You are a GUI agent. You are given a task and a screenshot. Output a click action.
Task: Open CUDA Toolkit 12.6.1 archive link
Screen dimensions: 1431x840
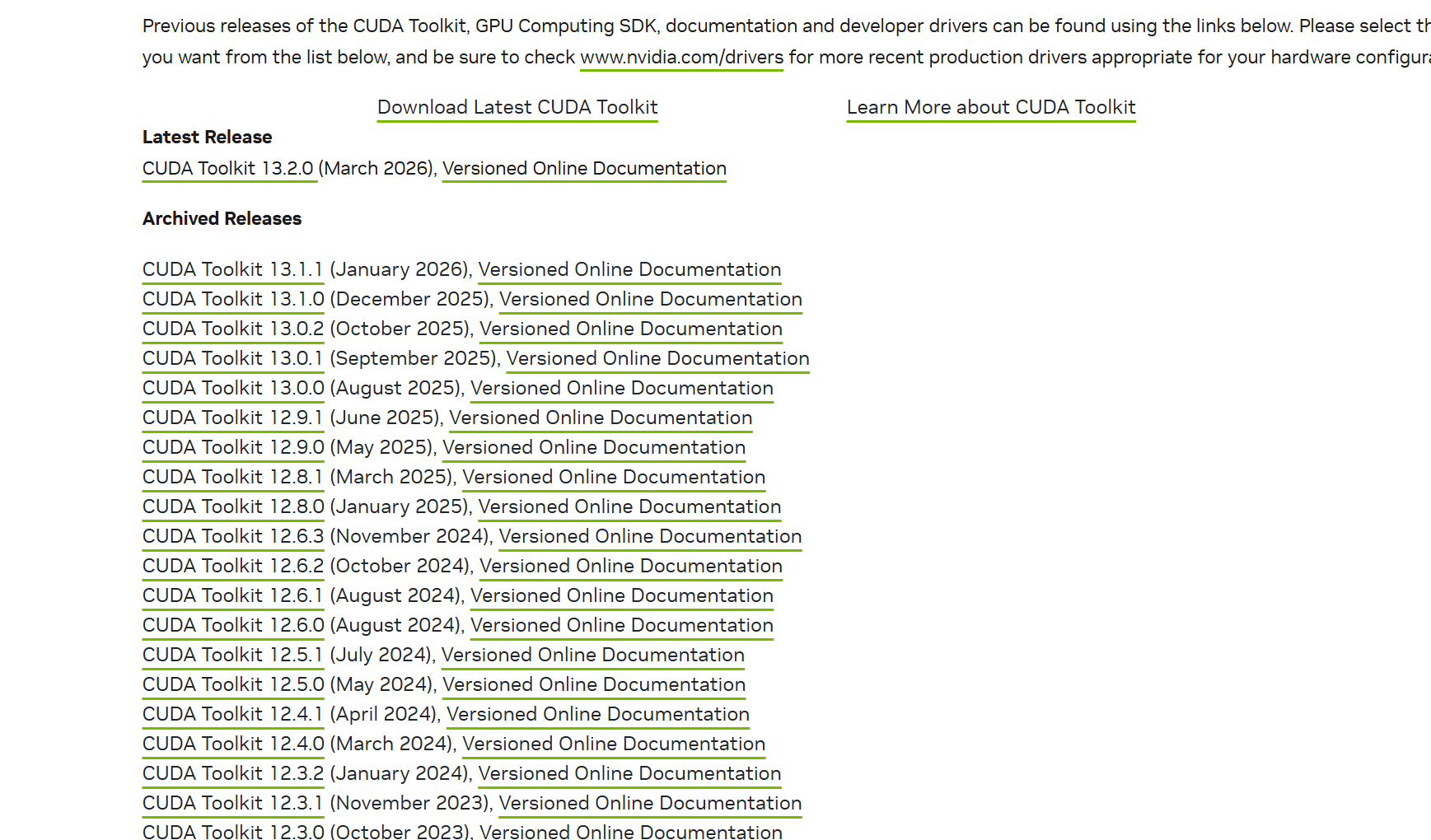pos(233,596)
